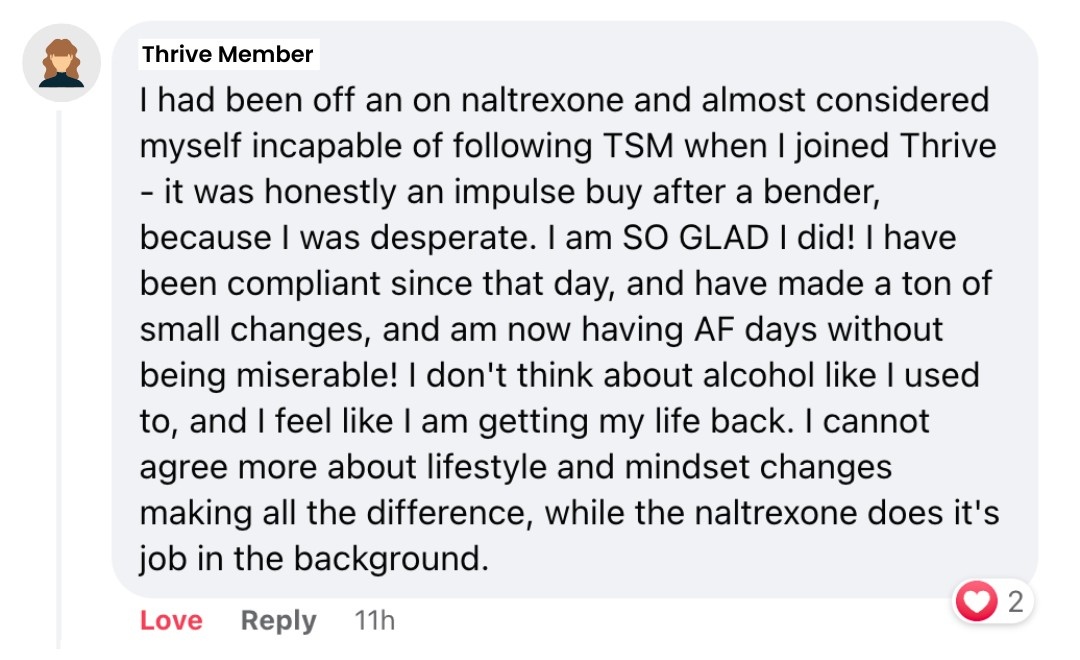This screenshot has width=1080, height=660.
Task: Click the vertical thread line below avatar
Action: coord(59,380)
